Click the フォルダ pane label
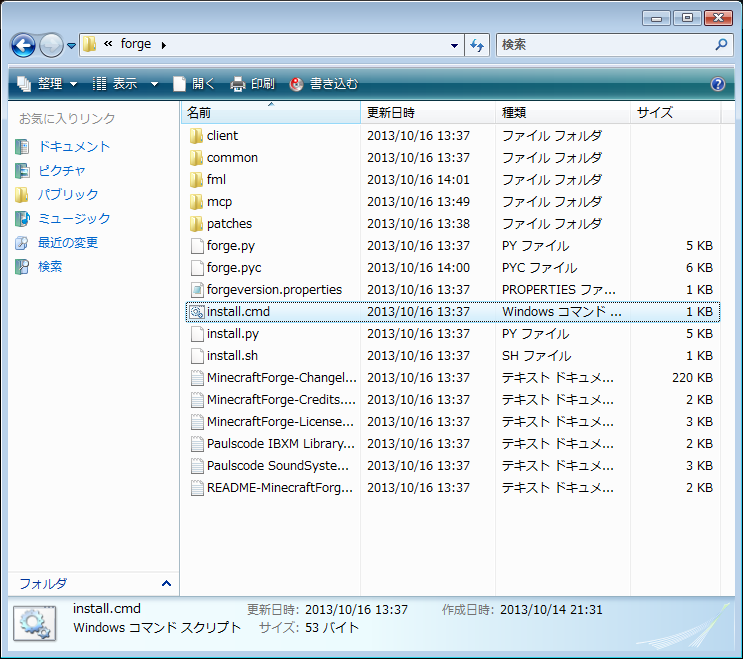 pos(43,583)
